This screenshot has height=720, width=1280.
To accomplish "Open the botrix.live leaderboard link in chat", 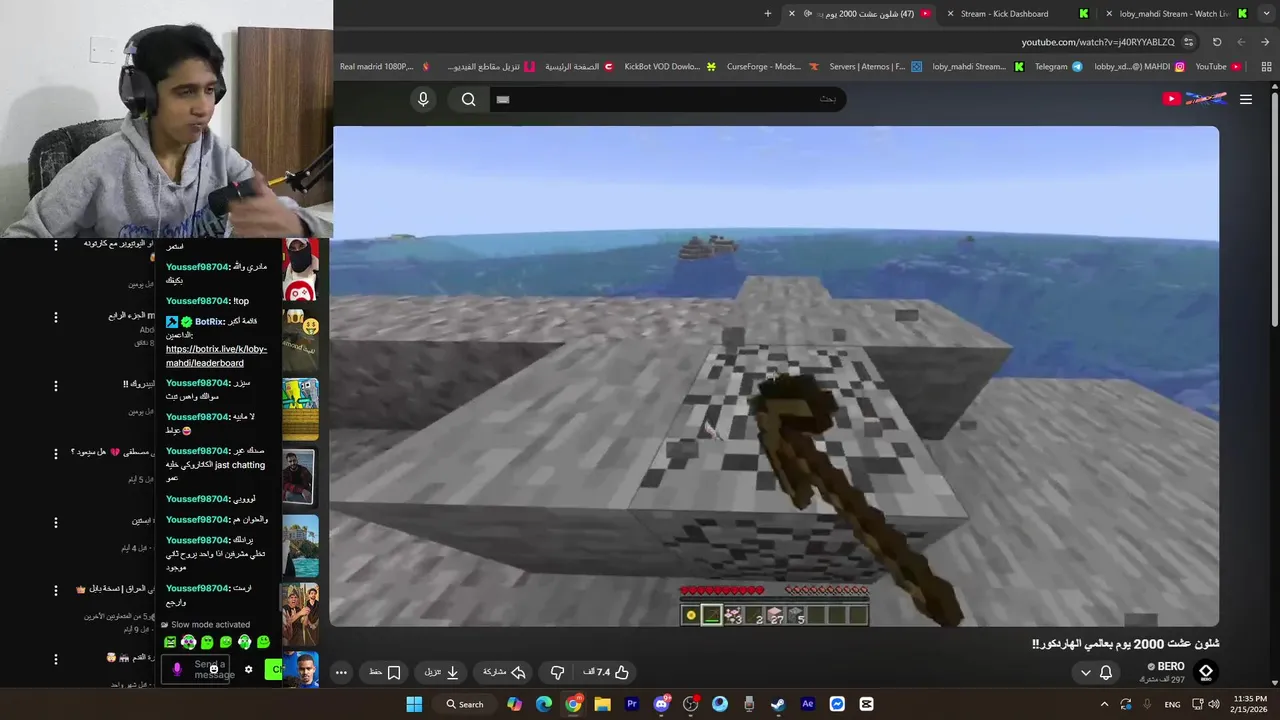I will (x=216, y=356).
